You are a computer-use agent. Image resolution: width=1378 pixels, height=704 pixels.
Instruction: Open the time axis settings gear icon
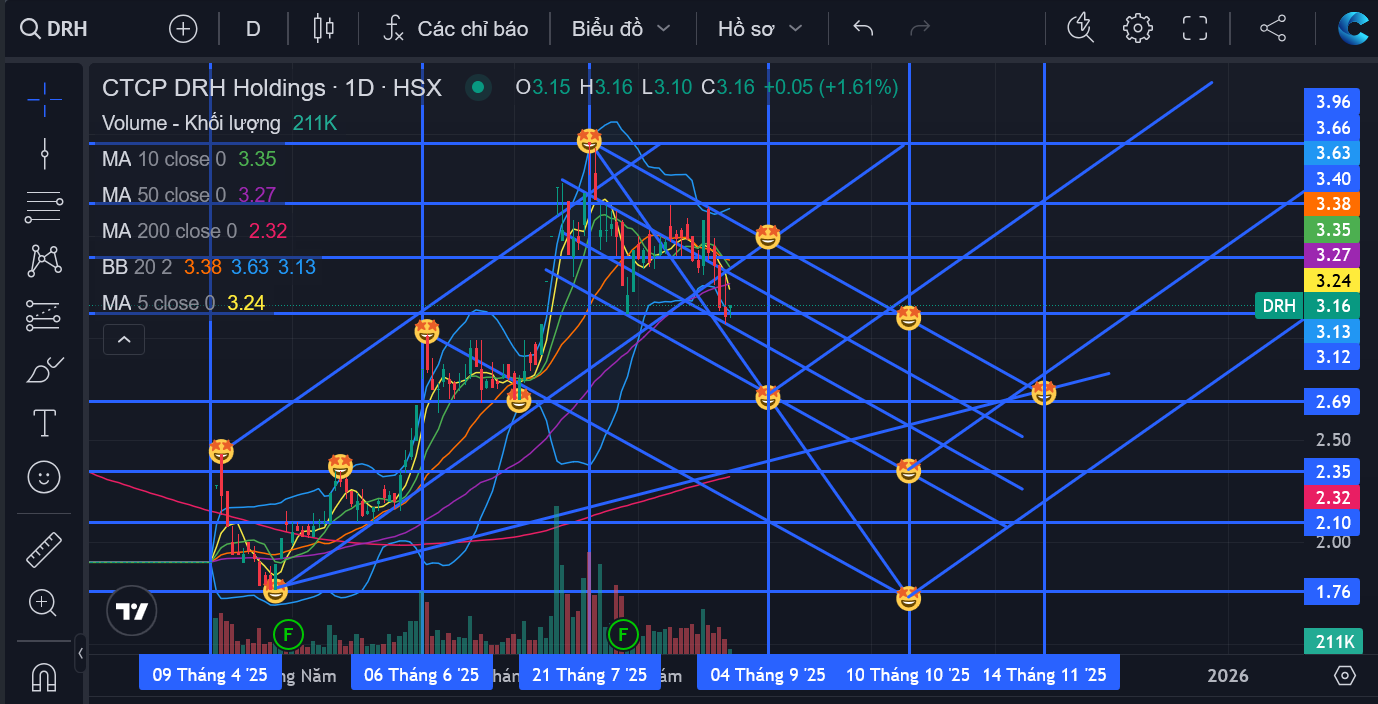click(x=1345, y=675)
